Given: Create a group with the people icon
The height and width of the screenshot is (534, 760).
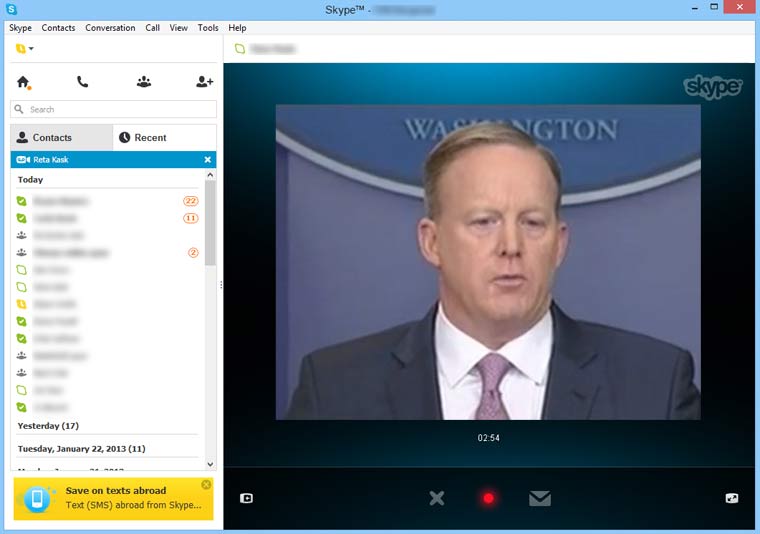Looking at the screenshot, I should click(x=143, y=82).
